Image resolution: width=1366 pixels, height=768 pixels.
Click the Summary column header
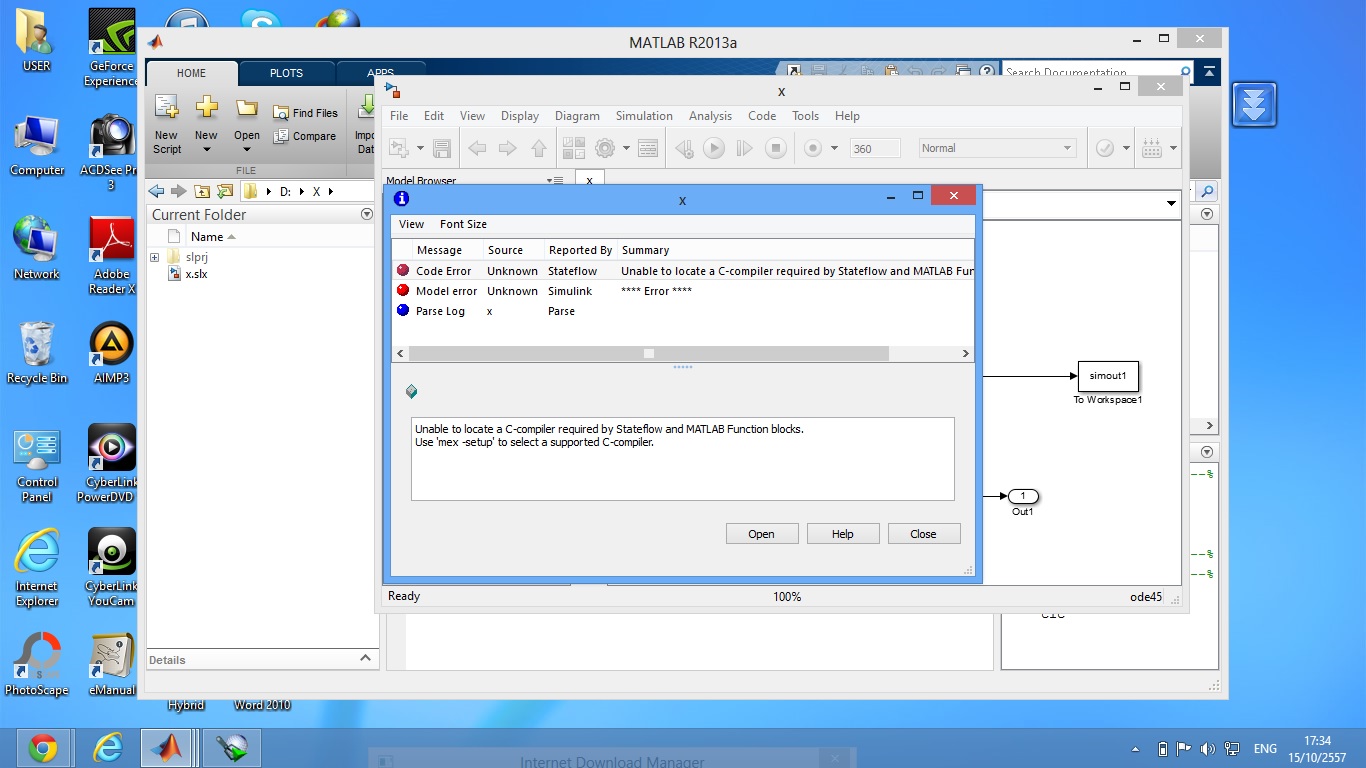point(645,250)
